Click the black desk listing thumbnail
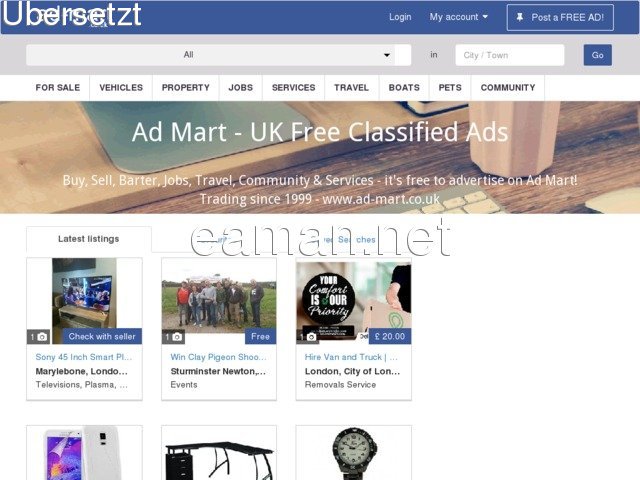The width and height of the screenshot is (640, 480). pos(219,453)
